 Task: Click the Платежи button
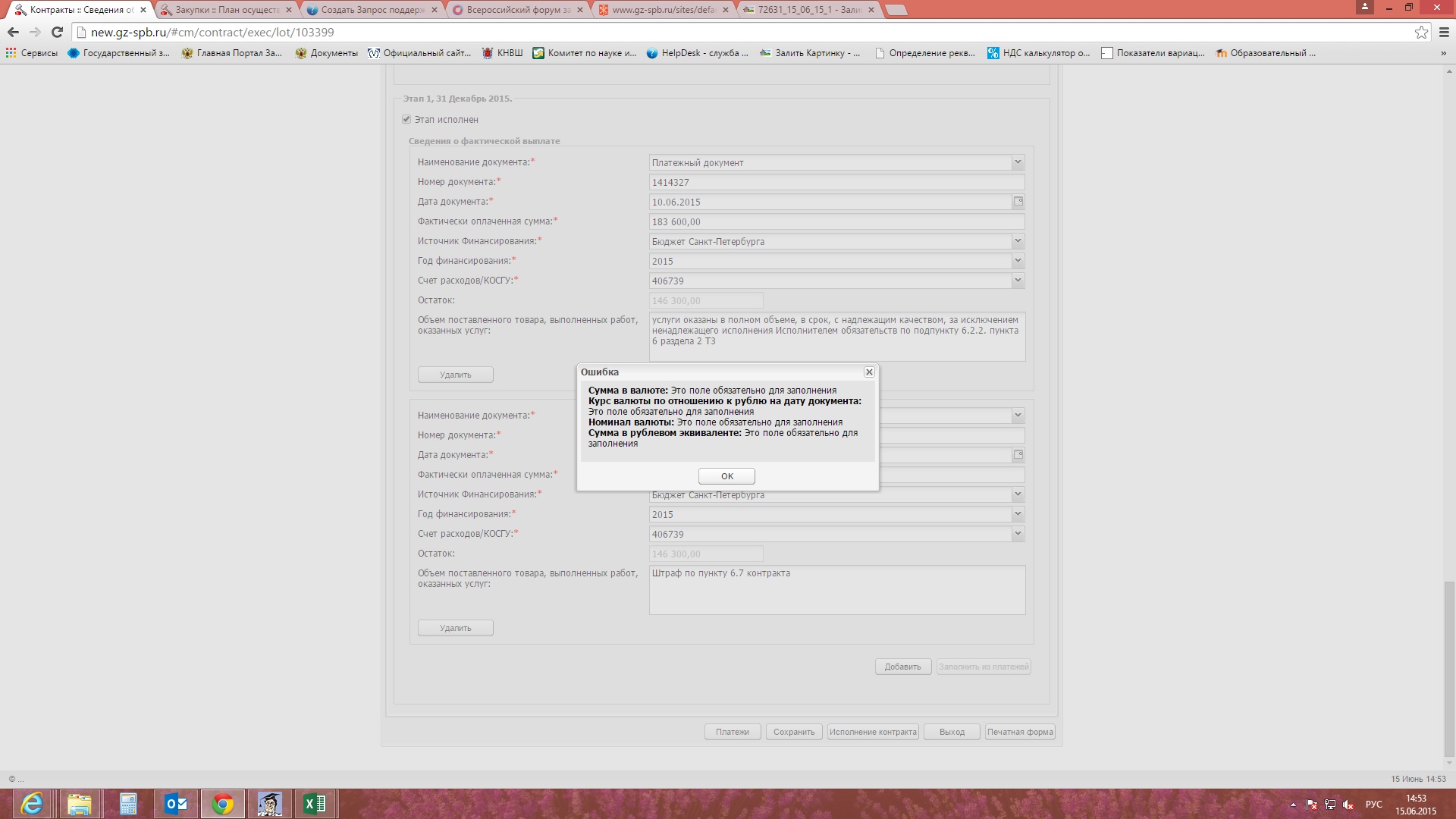point(733,732)
